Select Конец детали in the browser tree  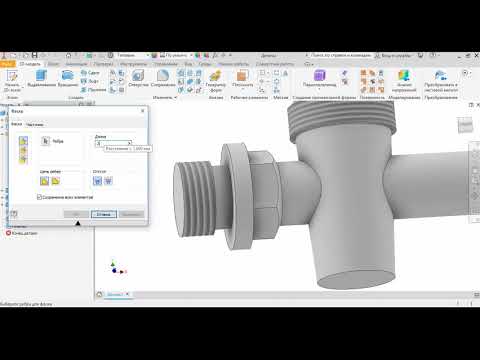(x=22, y=233)
